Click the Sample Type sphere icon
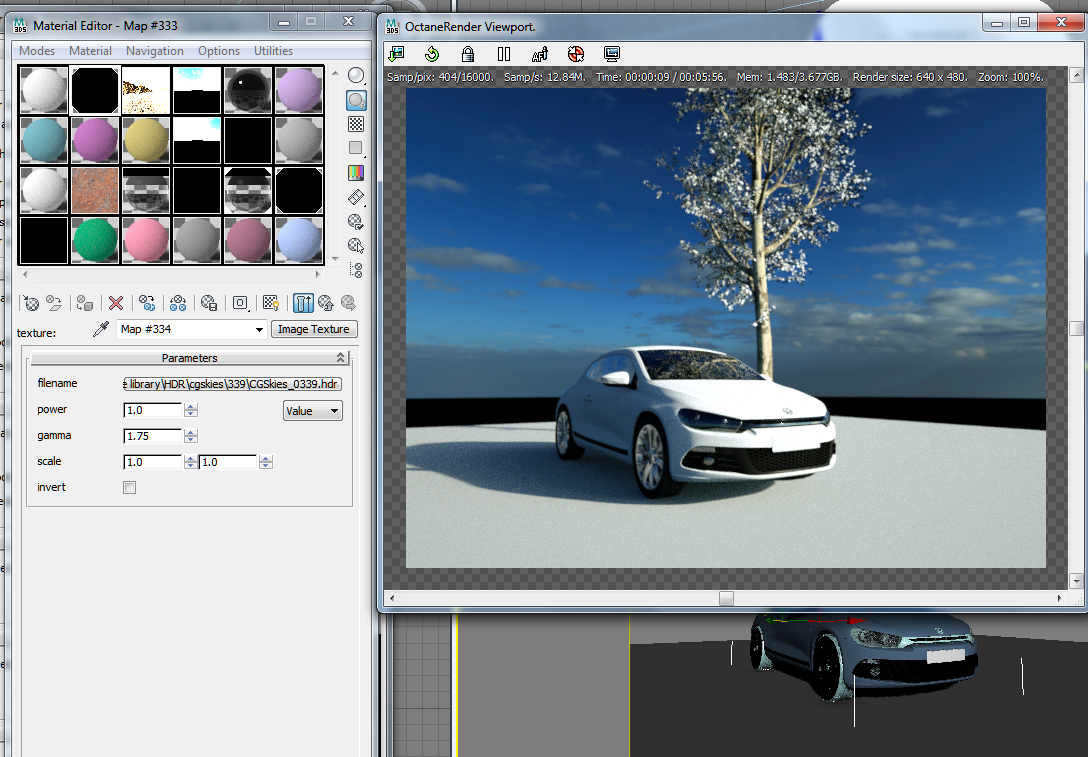 (x=356, y=76)
